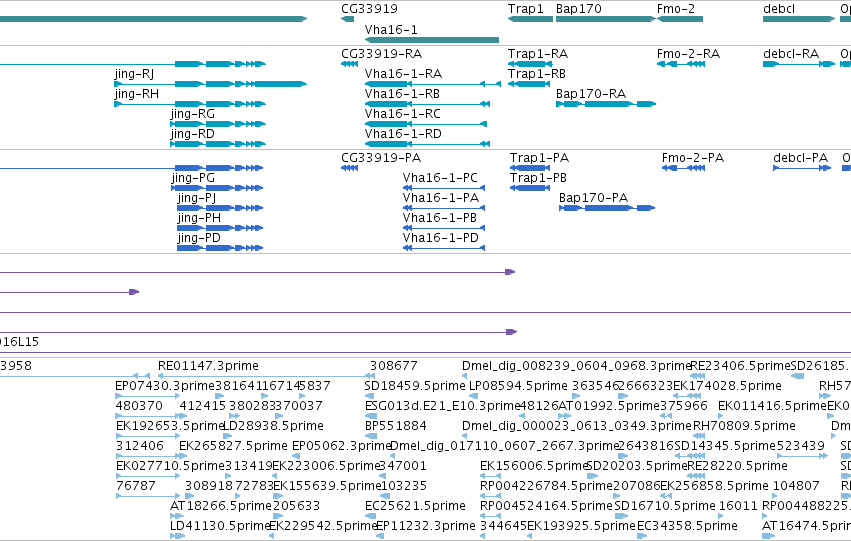Select transcript CG33919-RA

click(382, 54)
